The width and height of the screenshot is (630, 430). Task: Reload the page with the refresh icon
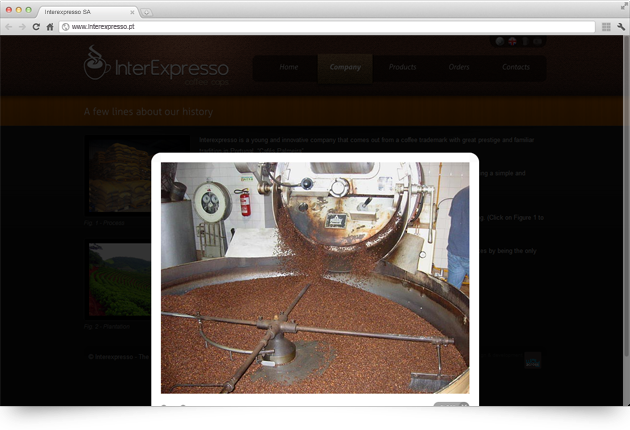pos(36,27)
